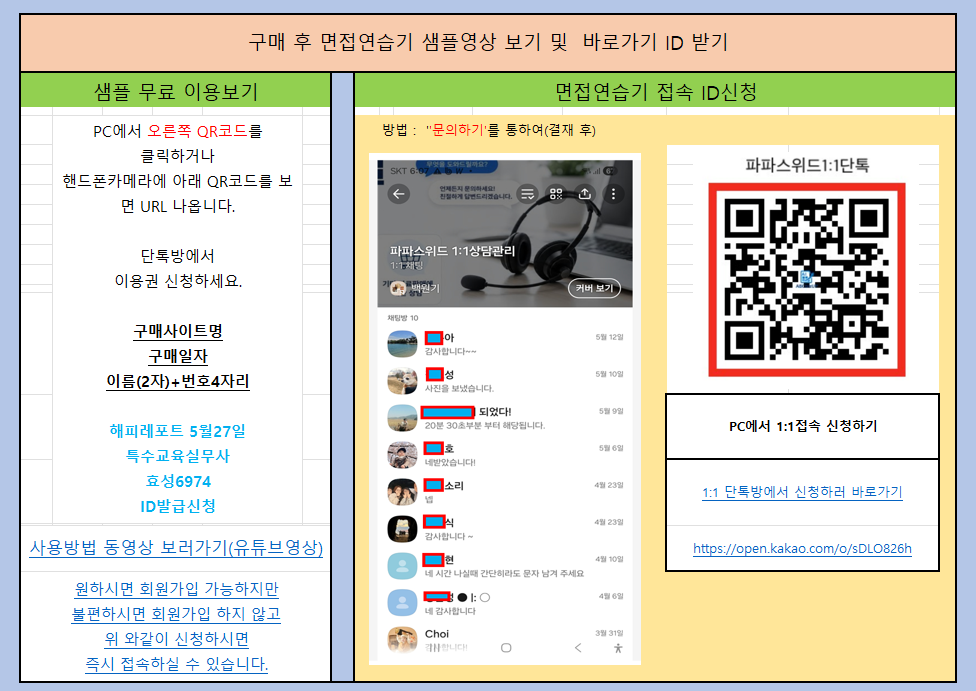
Task: Select chat row with message 감사합니다~~
Action: 505,344
